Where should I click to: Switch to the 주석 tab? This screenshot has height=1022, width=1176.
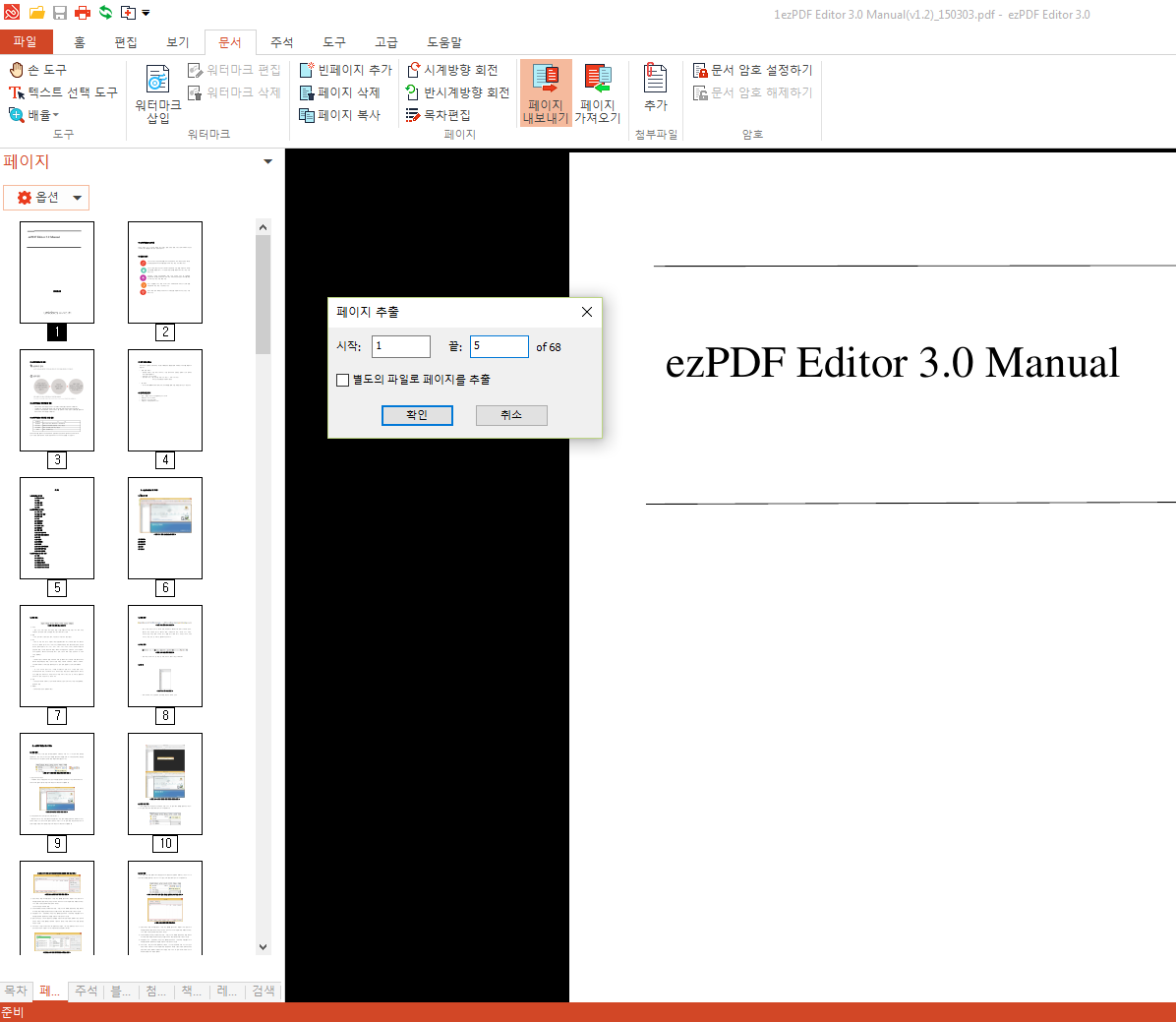282,42
